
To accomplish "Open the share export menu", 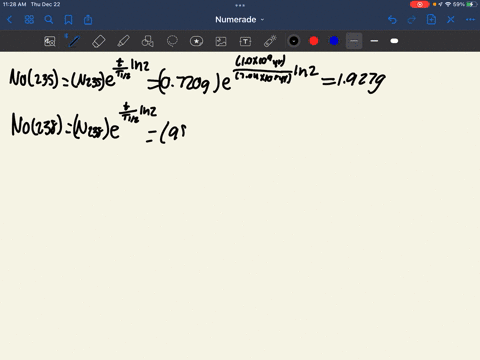I will 88,20.
